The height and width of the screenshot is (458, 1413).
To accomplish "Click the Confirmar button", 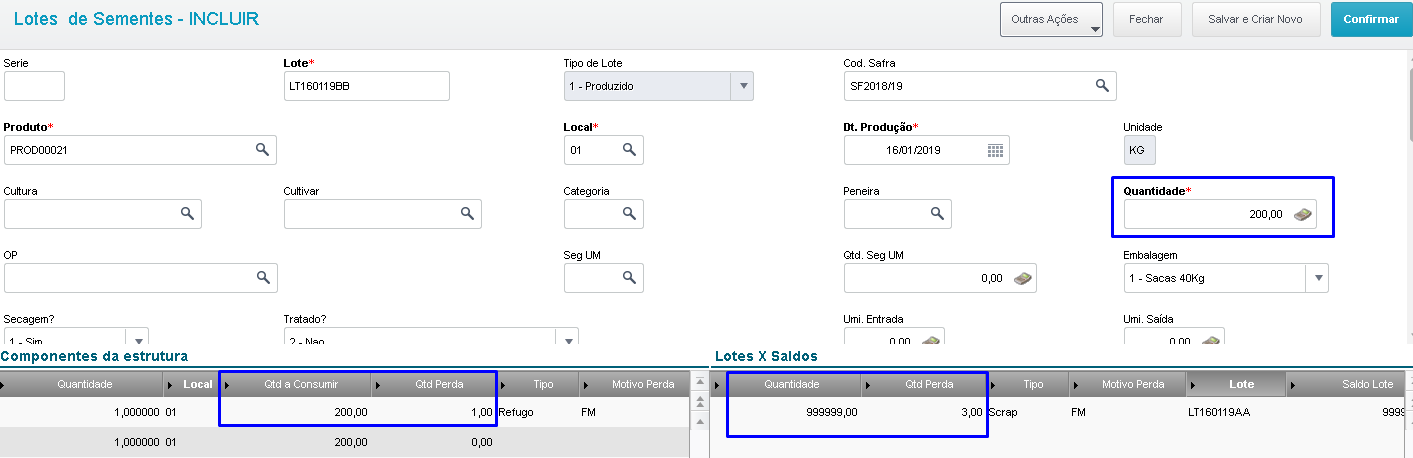I will [1370, 19].
